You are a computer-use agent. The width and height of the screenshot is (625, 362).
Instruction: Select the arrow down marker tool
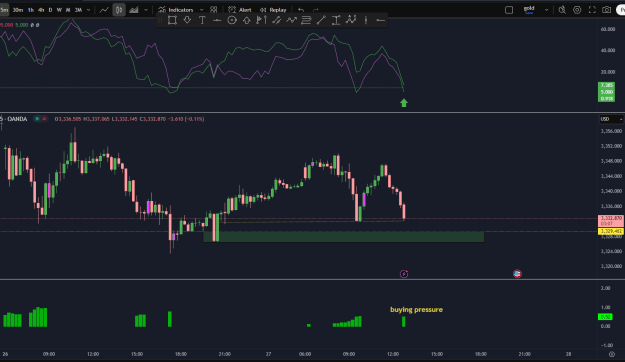187,20
